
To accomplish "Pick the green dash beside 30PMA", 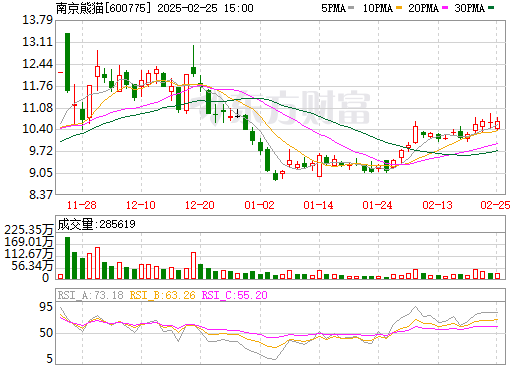I will (491, 7).
